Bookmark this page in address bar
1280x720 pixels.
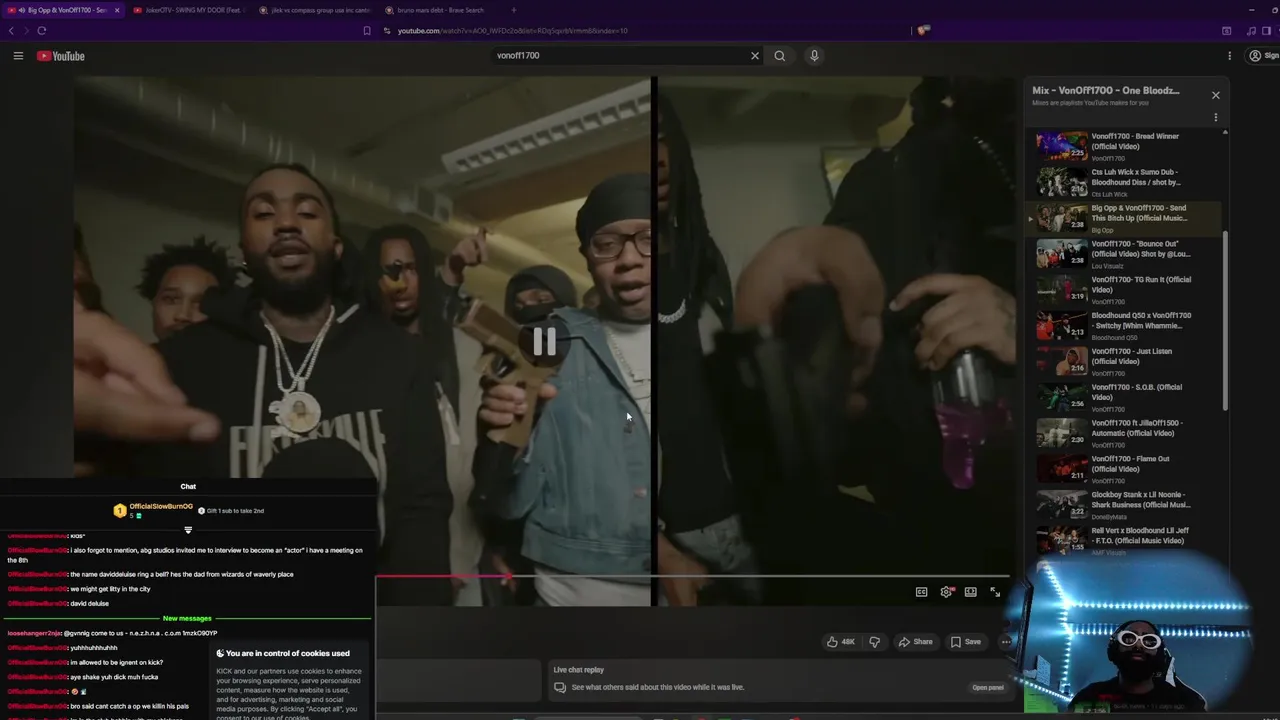coord(367,31)
